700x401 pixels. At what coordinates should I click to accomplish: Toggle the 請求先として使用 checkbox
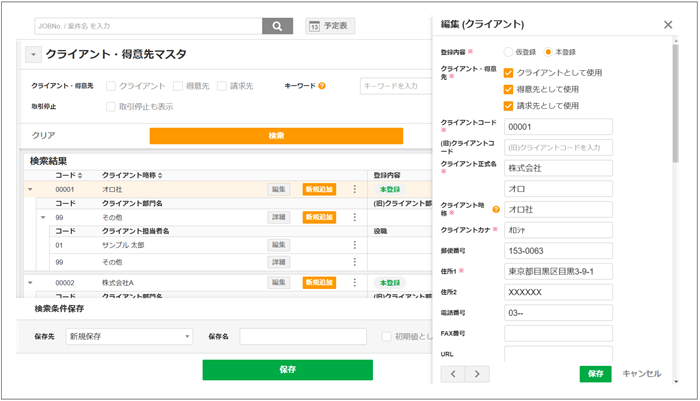(x=509, y=105)
